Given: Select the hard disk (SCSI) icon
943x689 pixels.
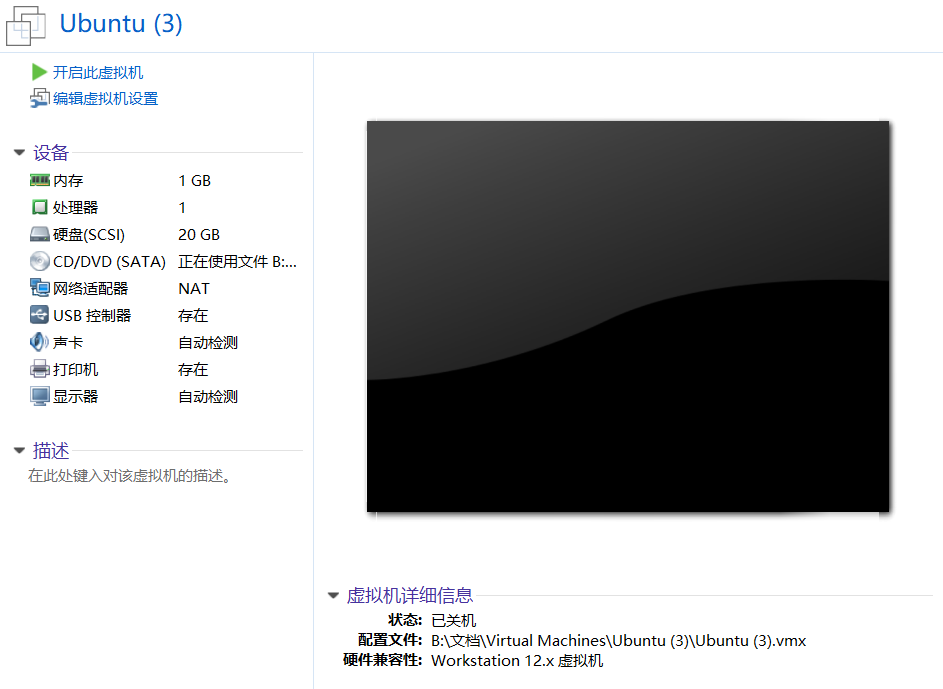Looking at the screenshot, I should coord(40,234).
